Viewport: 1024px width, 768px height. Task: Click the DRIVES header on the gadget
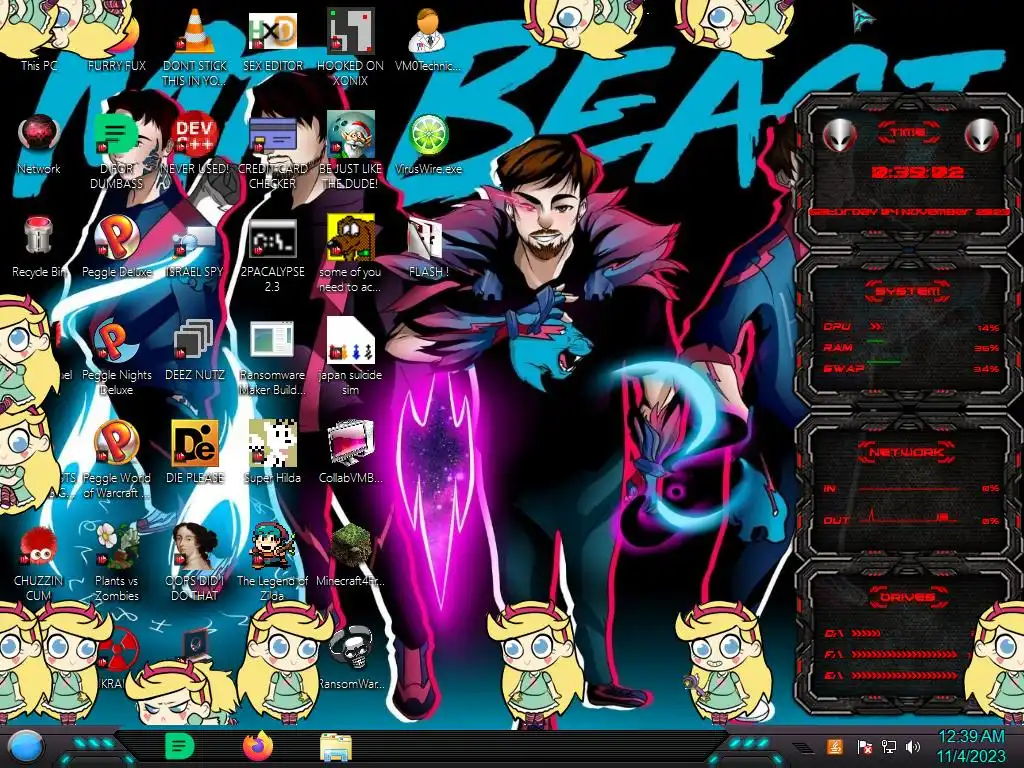(x=907, y=596)
